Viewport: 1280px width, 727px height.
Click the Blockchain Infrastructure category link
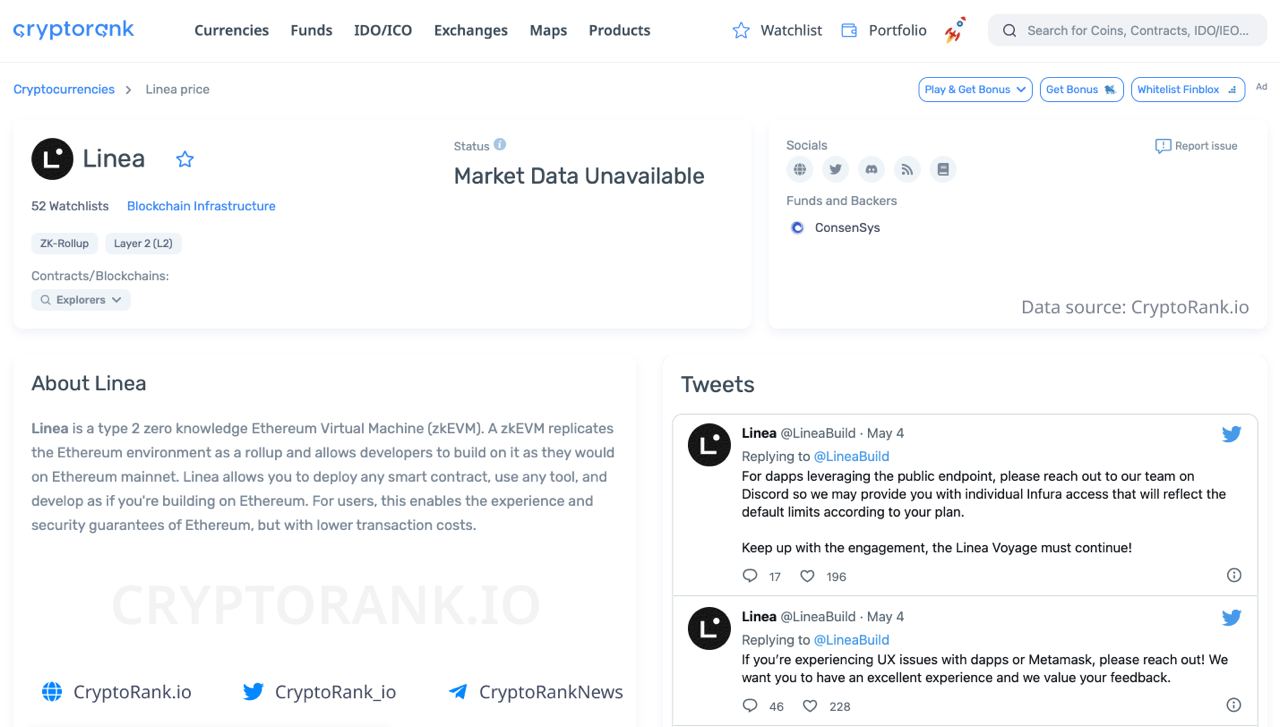click(x=201, y=206)
